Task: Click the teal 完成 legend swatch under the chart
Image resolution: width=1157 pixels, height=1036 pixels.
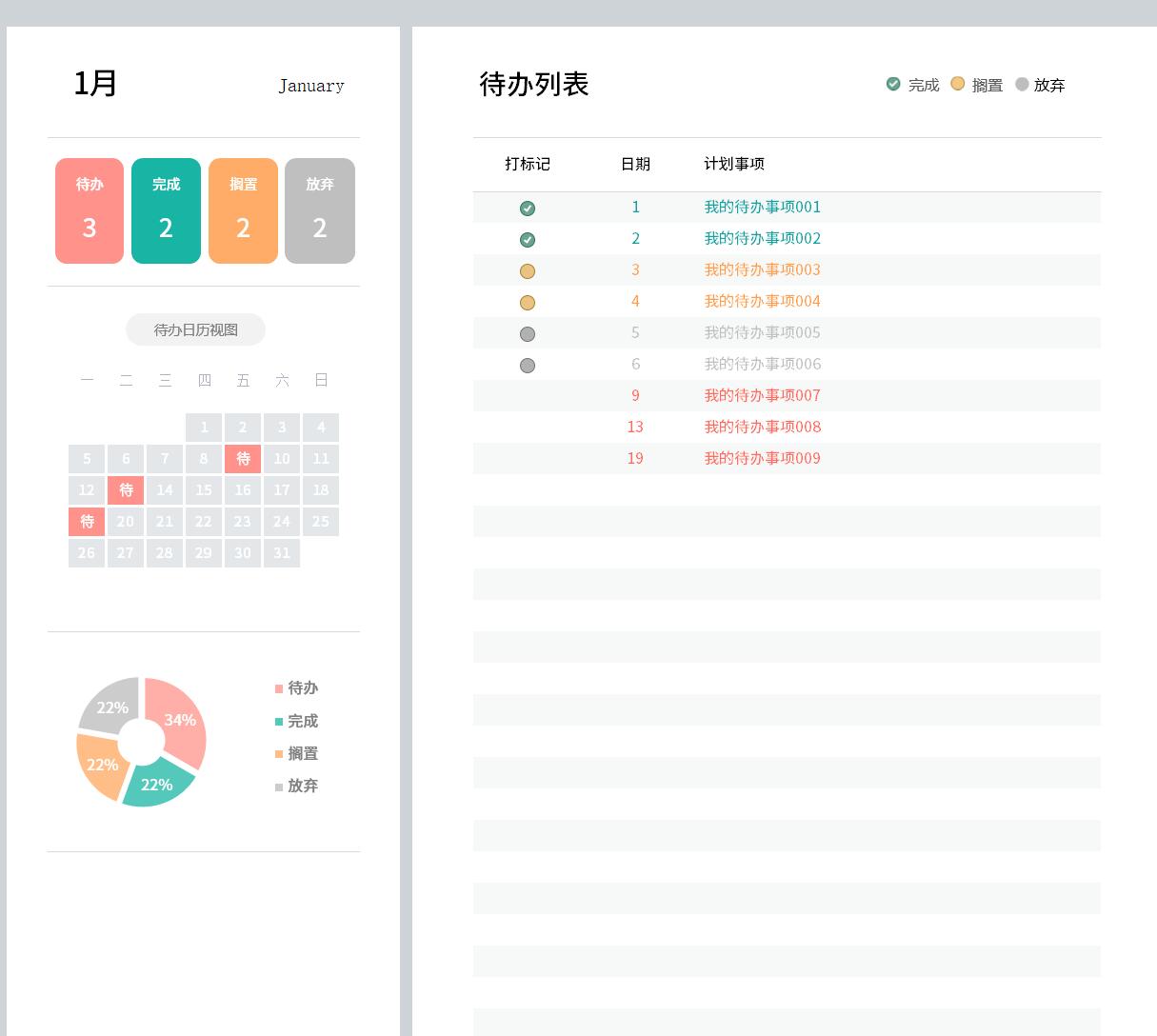Action: [279, 722]
